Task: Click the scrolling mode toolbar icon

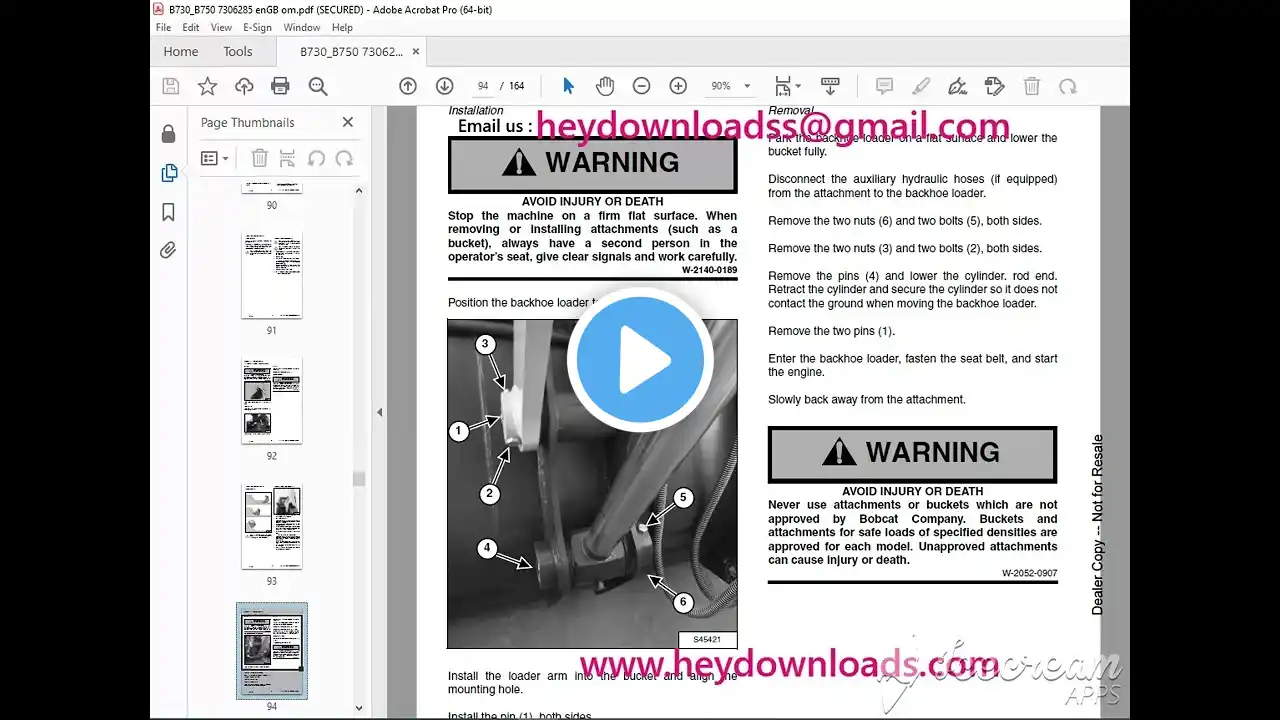Action: pyautogui.click(x=830, y=86)
